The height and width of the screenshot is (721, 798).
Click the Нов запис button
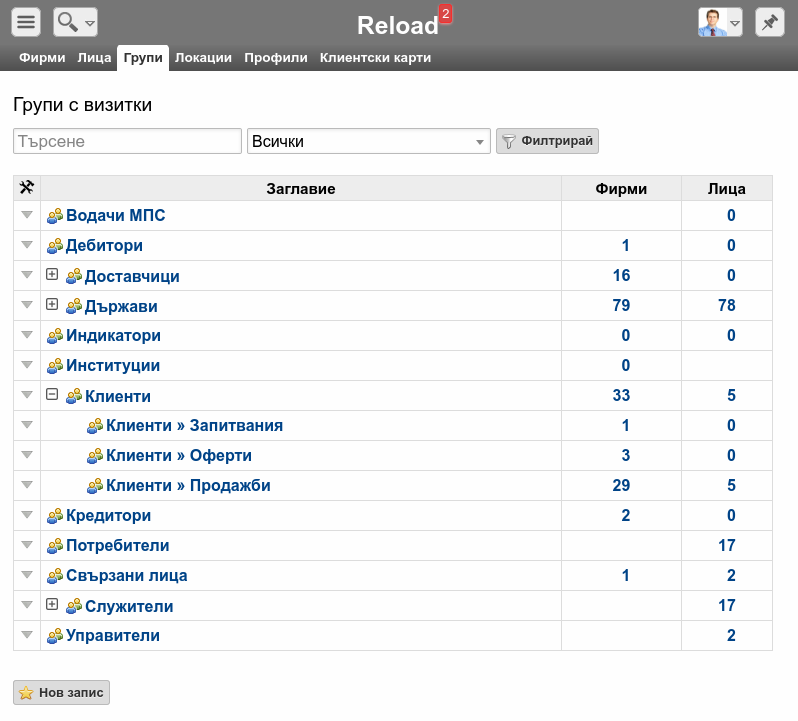click(62, 693)
